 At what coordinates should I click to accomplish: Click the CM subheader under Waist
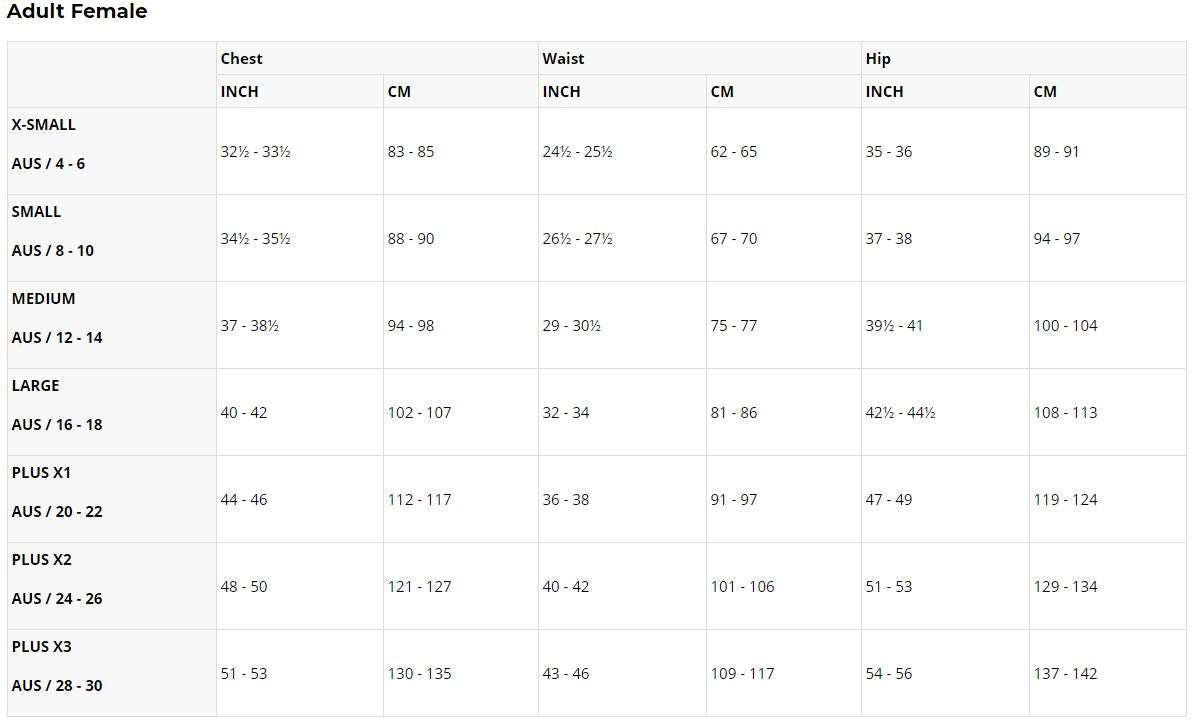(x=722, y=92)
